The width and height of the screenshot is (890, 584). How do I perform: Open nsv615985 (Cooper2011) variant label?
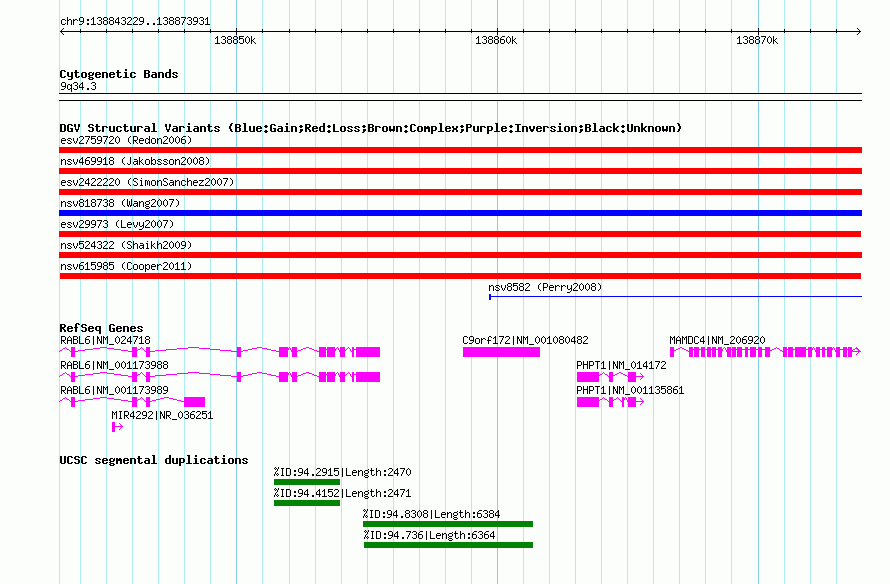point(126,266)
